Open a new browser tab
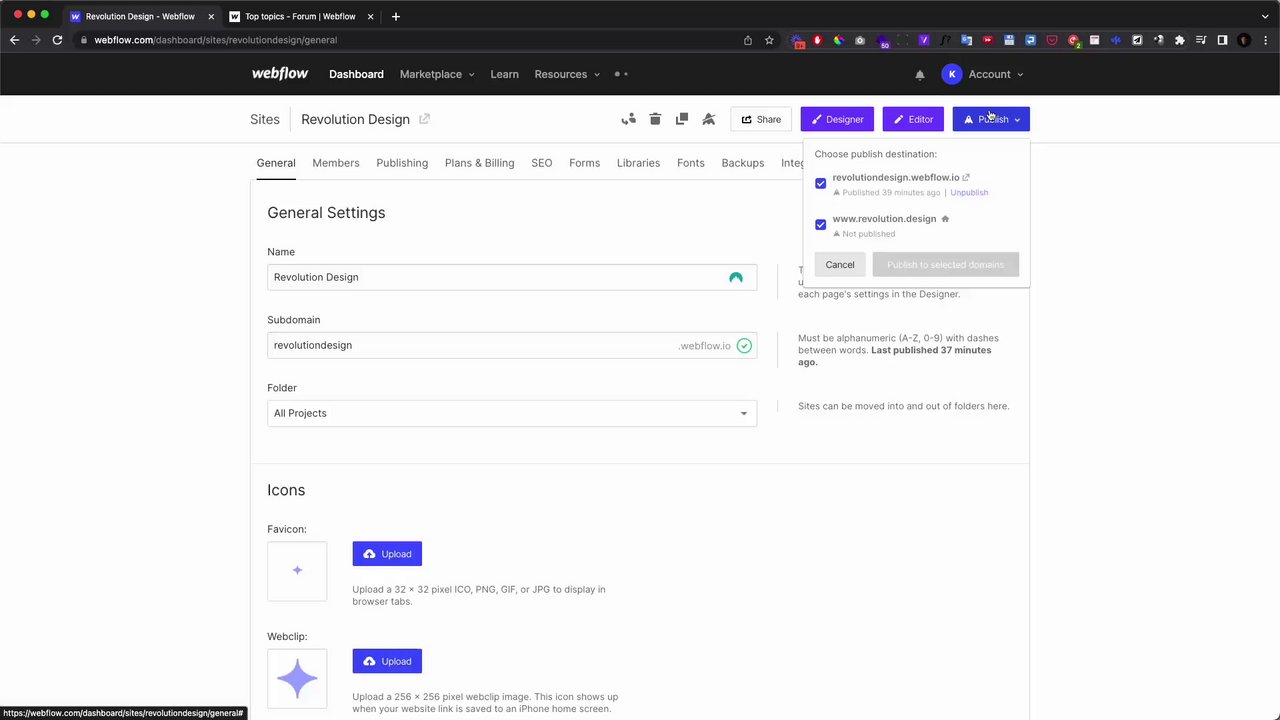Screen dimensions: 1280x720 (396, 16)
